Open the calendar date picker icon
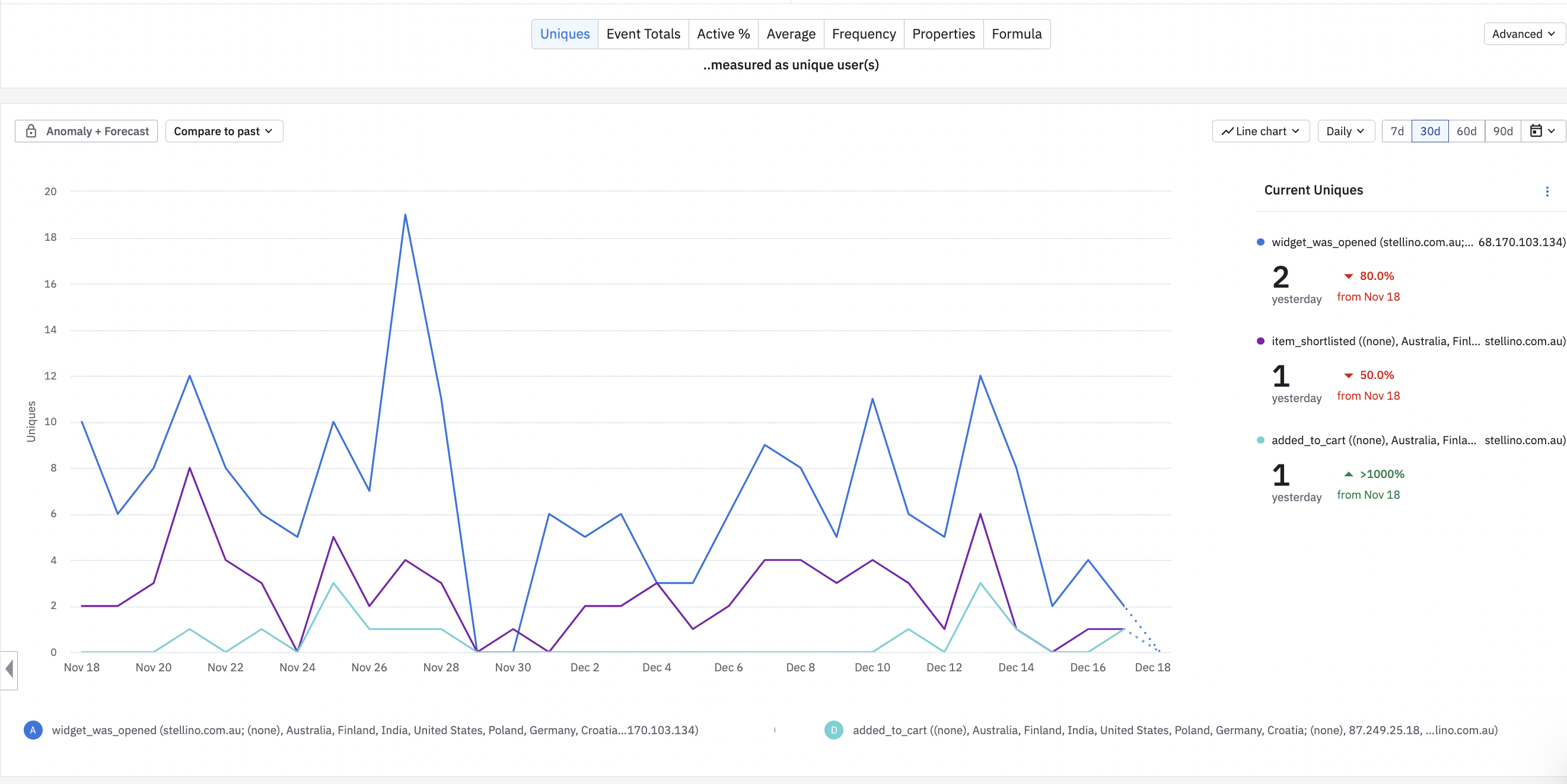Screen dimensions: 1567x784 [1536, 132]
